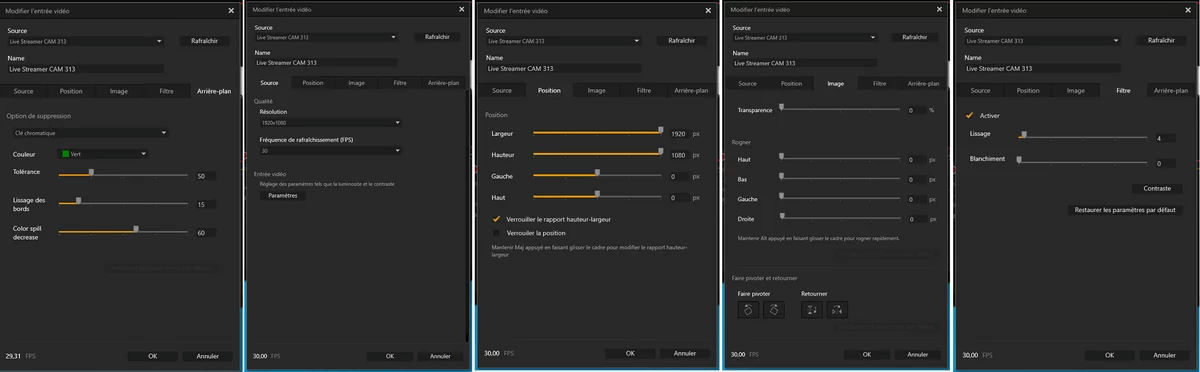1200x372 pixels.
Task: Click the 29,31 FPS readout
Action: [21, 355]
